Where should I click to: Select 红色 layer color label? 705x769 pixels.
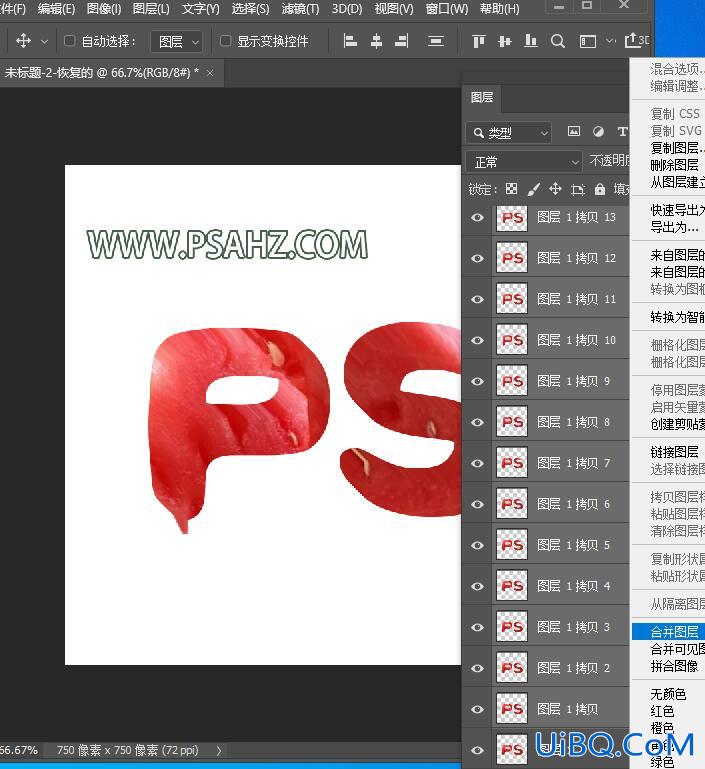[x=662, y=711]
